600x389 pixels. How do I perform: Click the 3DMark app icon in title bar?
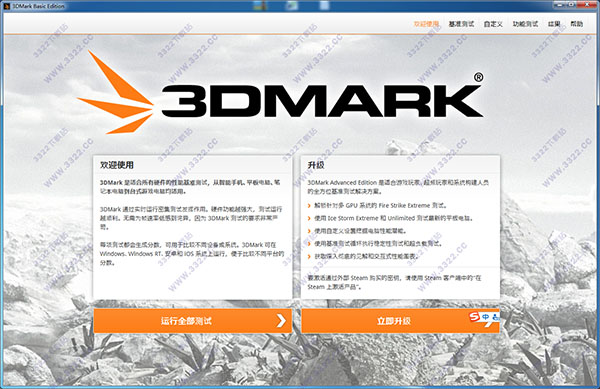pos(7,6)
